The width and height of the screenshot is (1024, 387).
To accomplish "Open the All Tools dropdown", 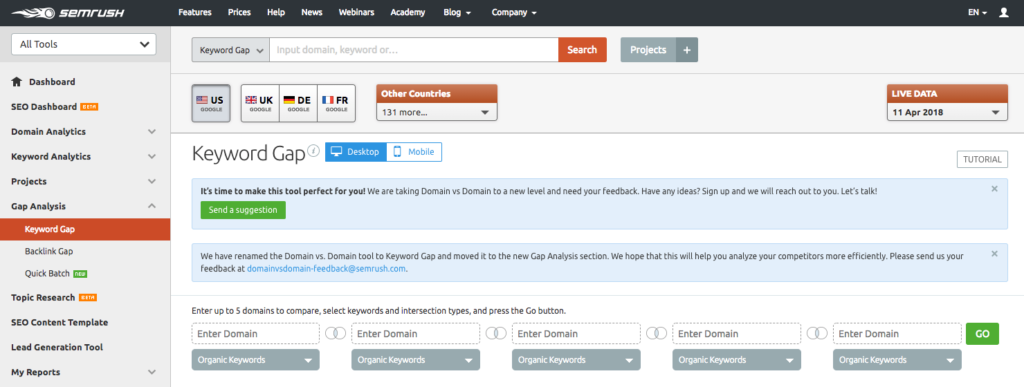I will click(84, 44).
